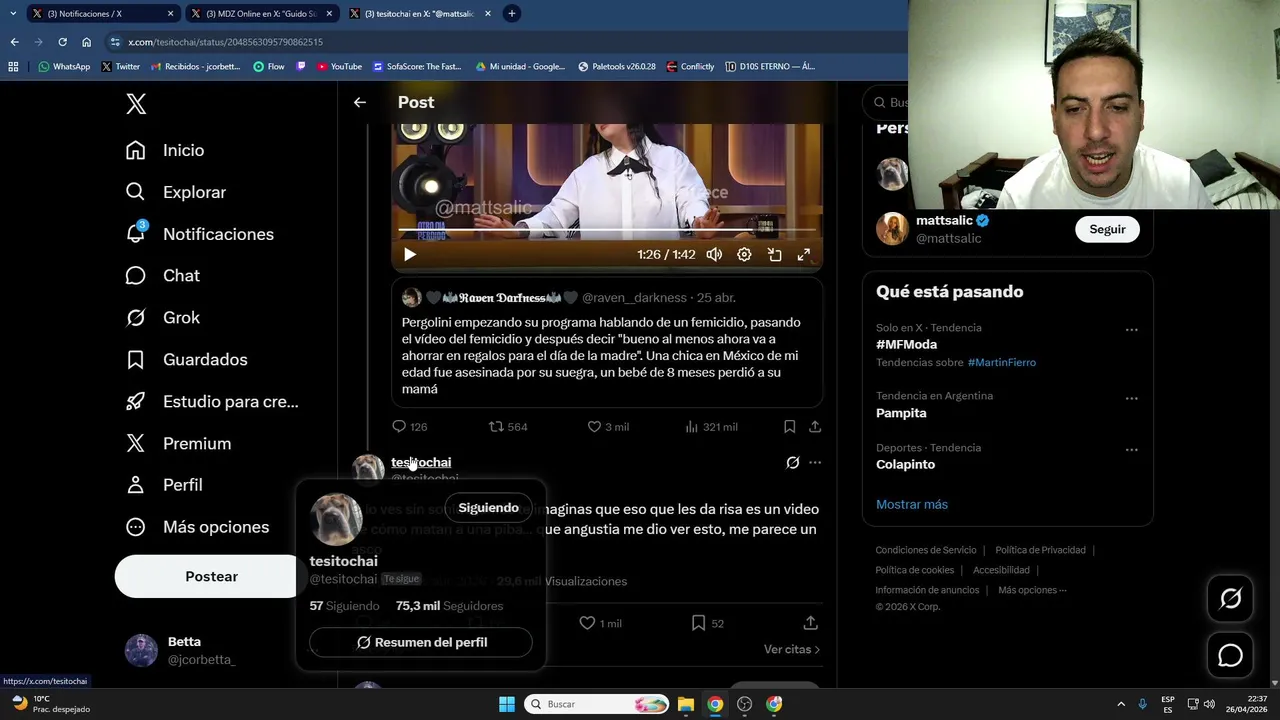
Task: Open Grok in sidebar
Action: [162, 317]
